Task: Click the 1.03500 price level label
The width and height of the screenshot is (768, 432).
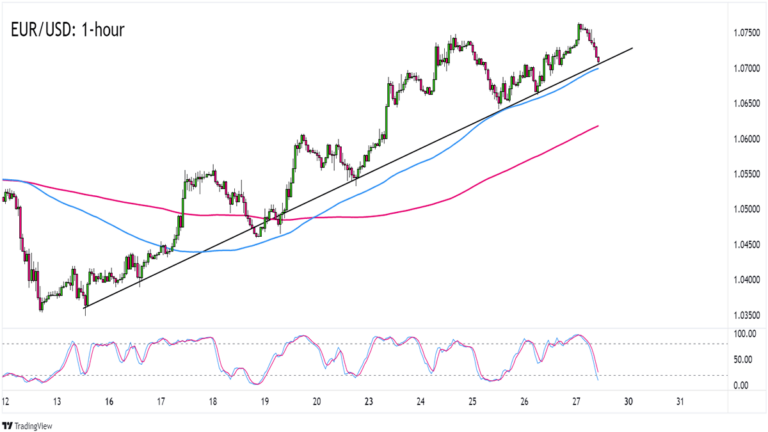Action: pyautogui.click(x=746, y=315)
